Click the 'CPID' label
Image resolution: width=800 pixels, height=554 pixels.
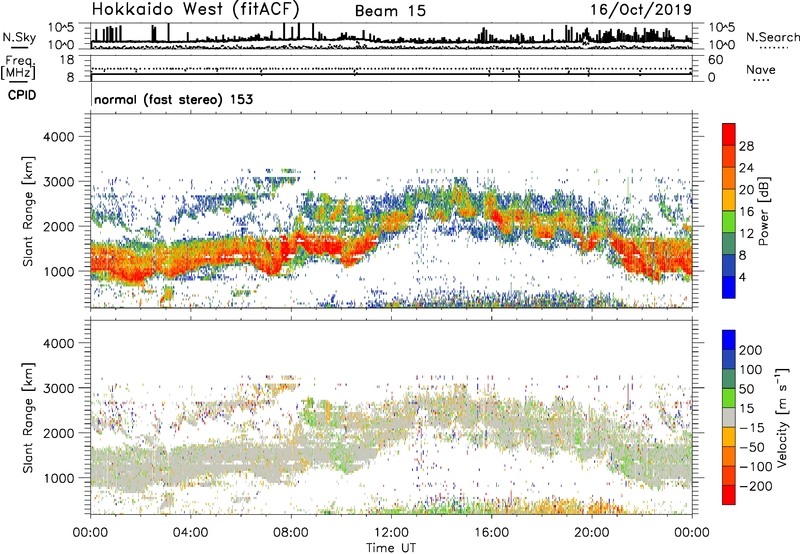point(22,95)
